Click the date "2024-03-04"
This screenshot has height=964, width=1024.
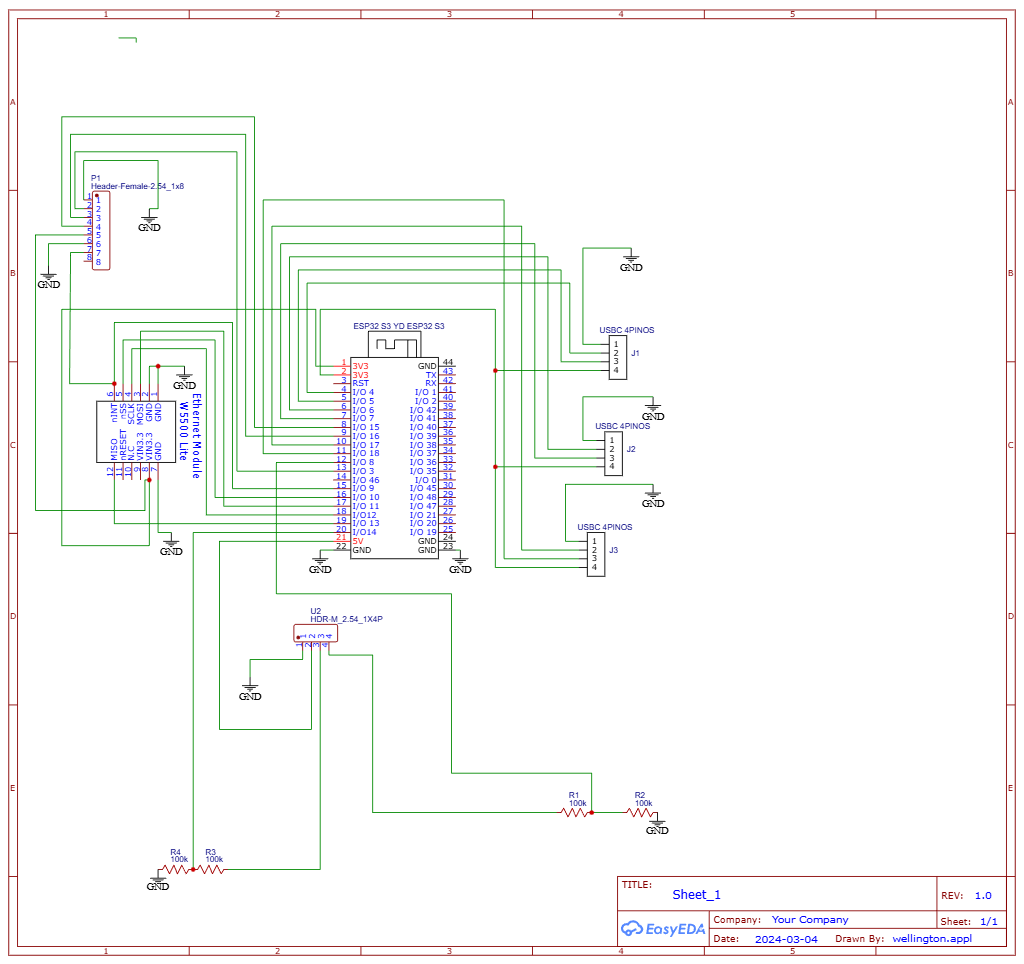tap(786, 939)
